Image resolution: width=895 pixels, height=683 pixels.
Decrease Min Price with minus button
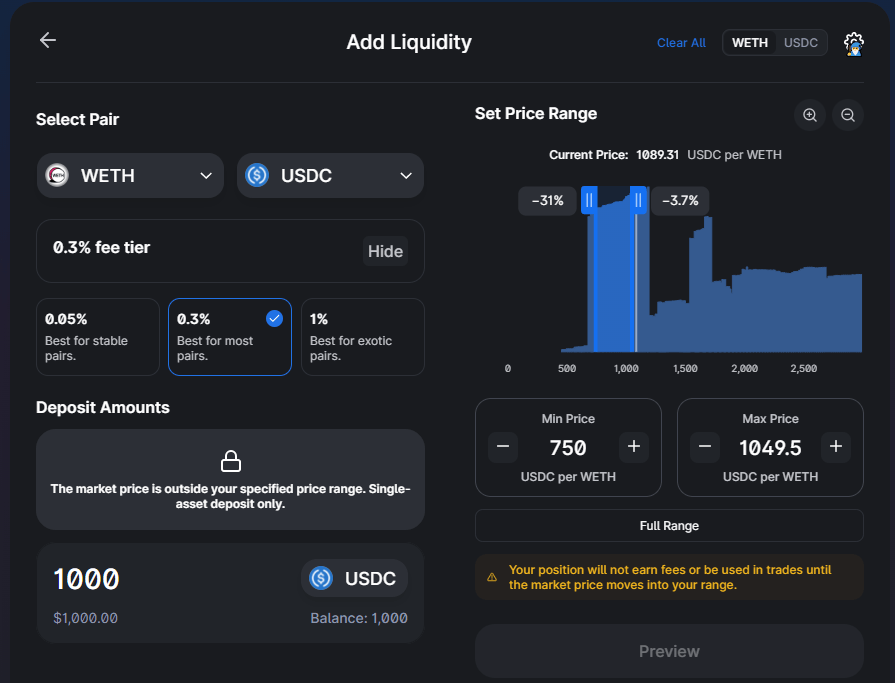[503, 447]
